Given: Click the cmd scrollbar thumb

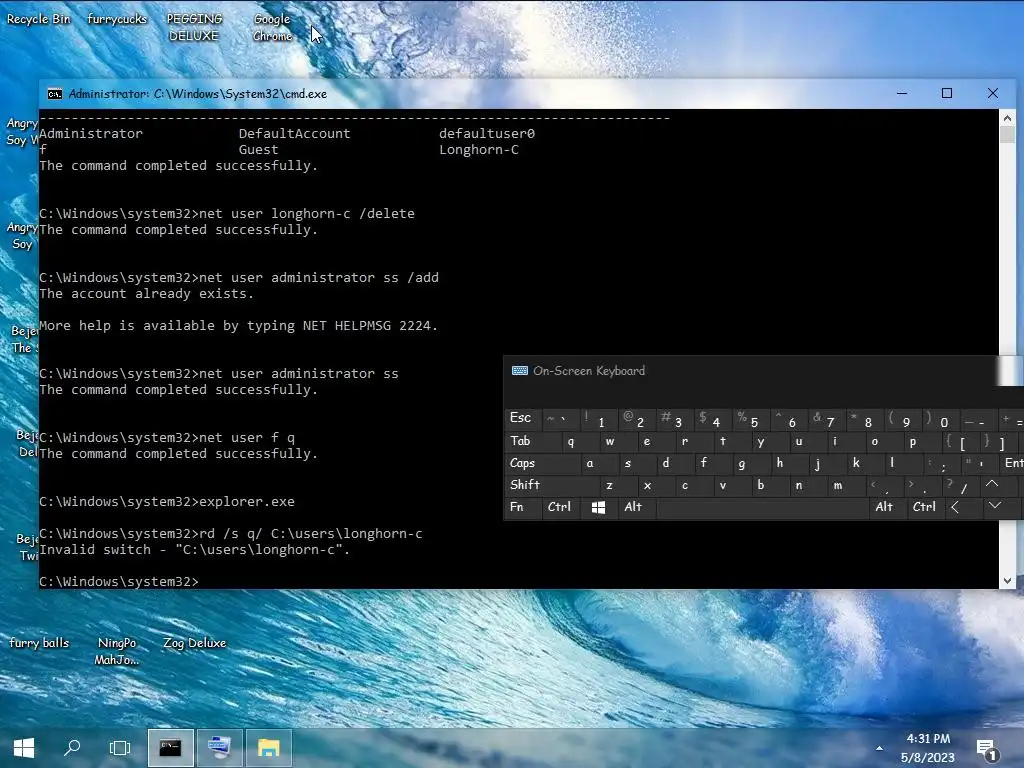Looking at the screenshot, I should tap(1007, 135).
